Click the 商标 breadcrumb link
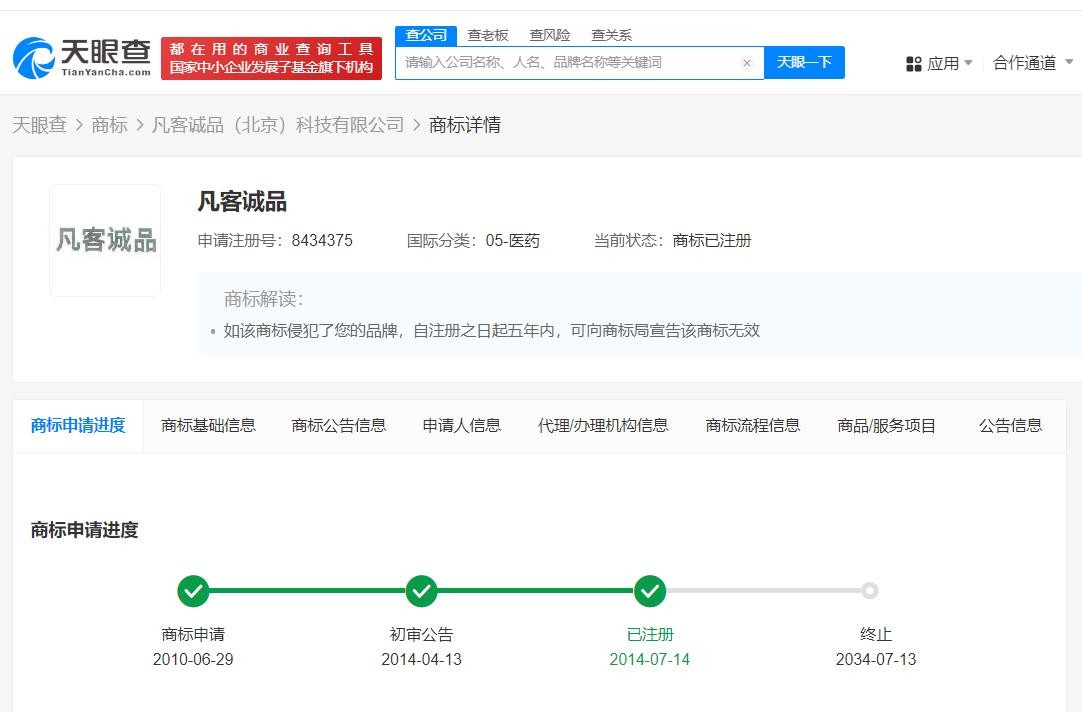The height and width of the screenshot is (712, 1082). [109, 125]
